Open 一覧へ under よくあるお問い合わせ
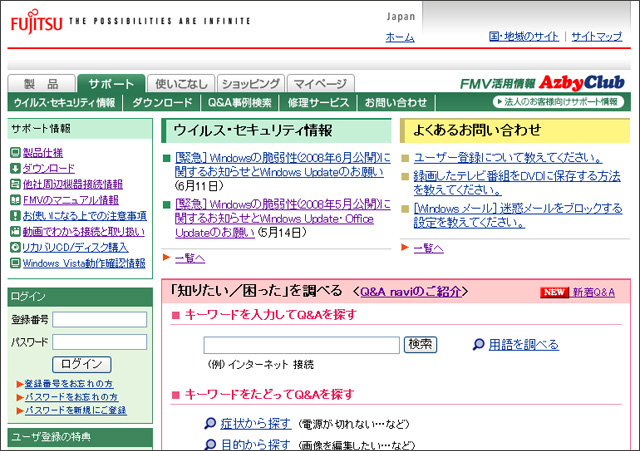Viewport: 640px width, 451px height. click(x=429, y=248)
